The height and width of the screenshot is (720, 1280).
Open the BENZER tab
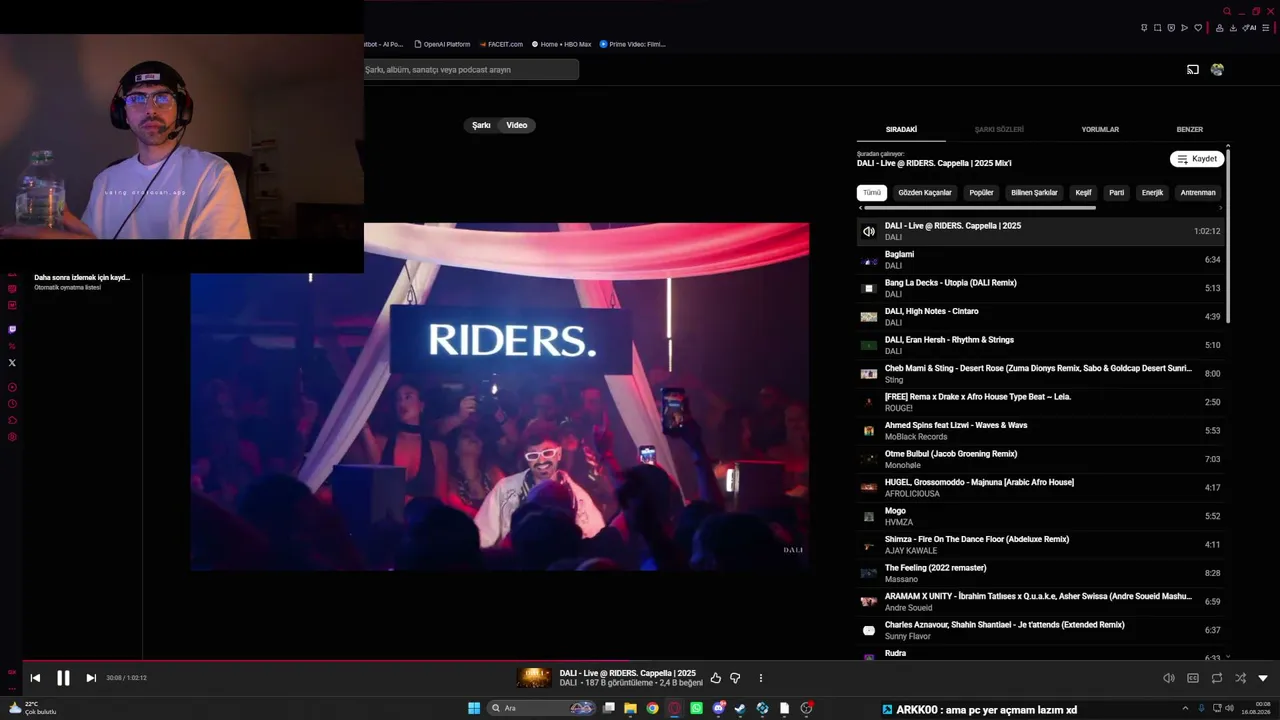coord(1190,130)
